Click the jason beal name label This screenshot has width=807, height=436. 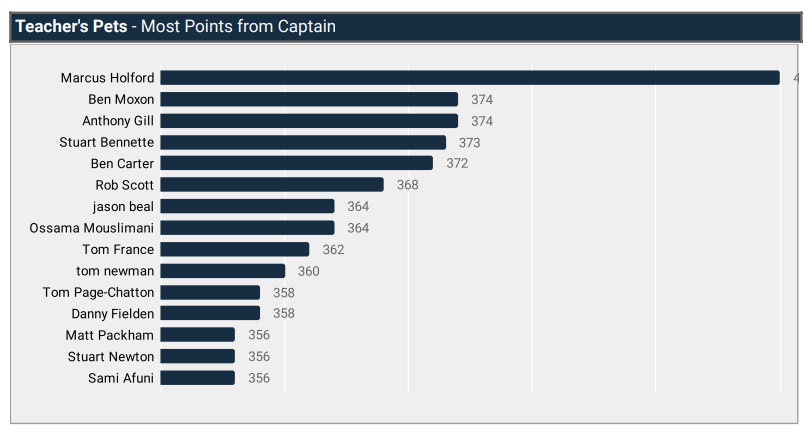[123, 207]
